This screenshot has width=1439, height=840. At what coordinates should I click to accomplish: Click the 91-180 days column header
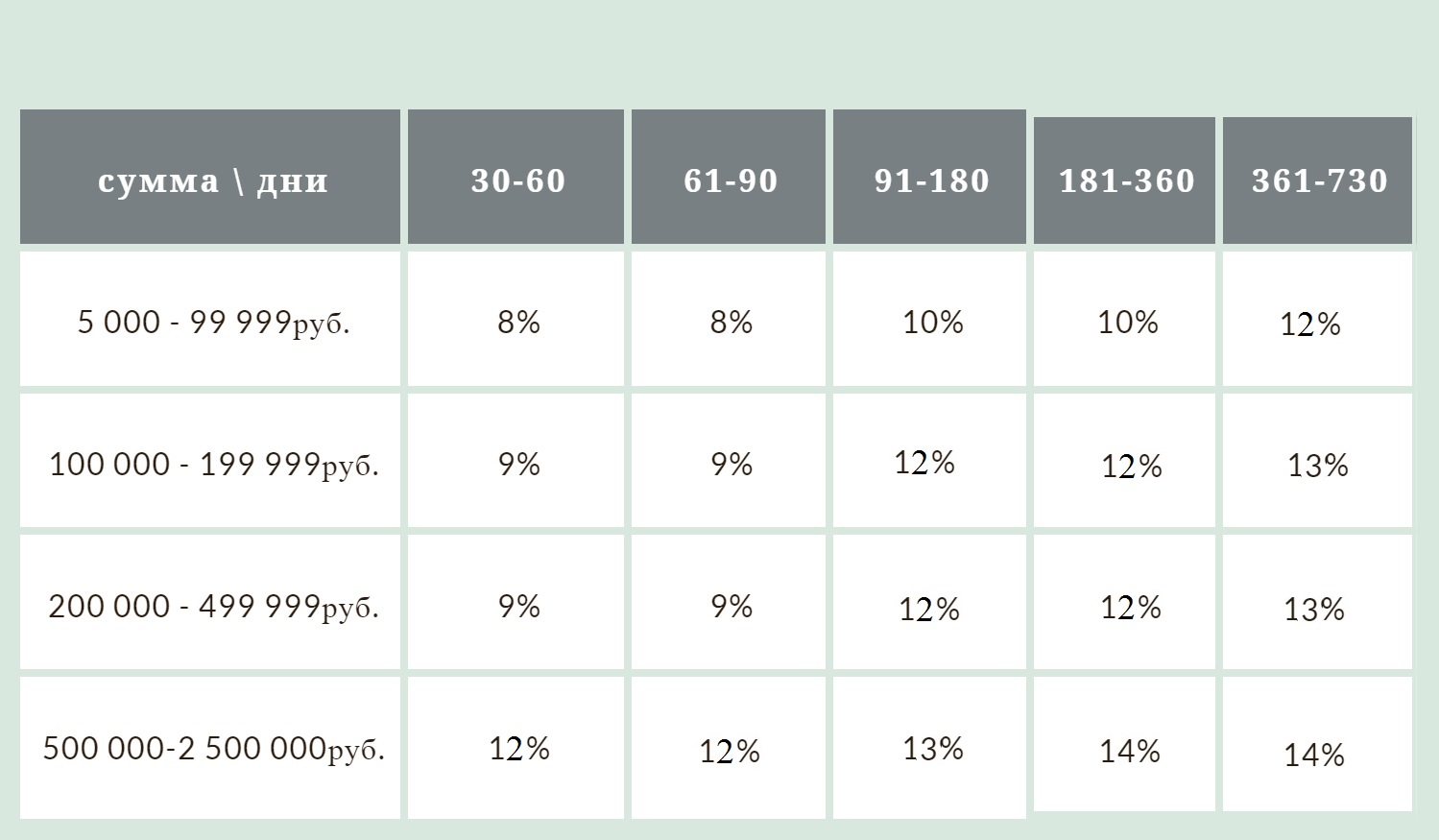929,177
